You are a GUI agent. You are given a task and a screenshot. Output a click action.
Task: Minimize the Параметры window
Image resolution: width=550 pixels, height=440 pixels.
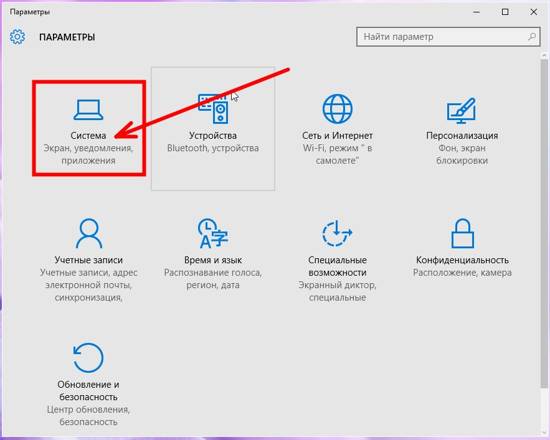pyautogui.click(x=476, y=12)
